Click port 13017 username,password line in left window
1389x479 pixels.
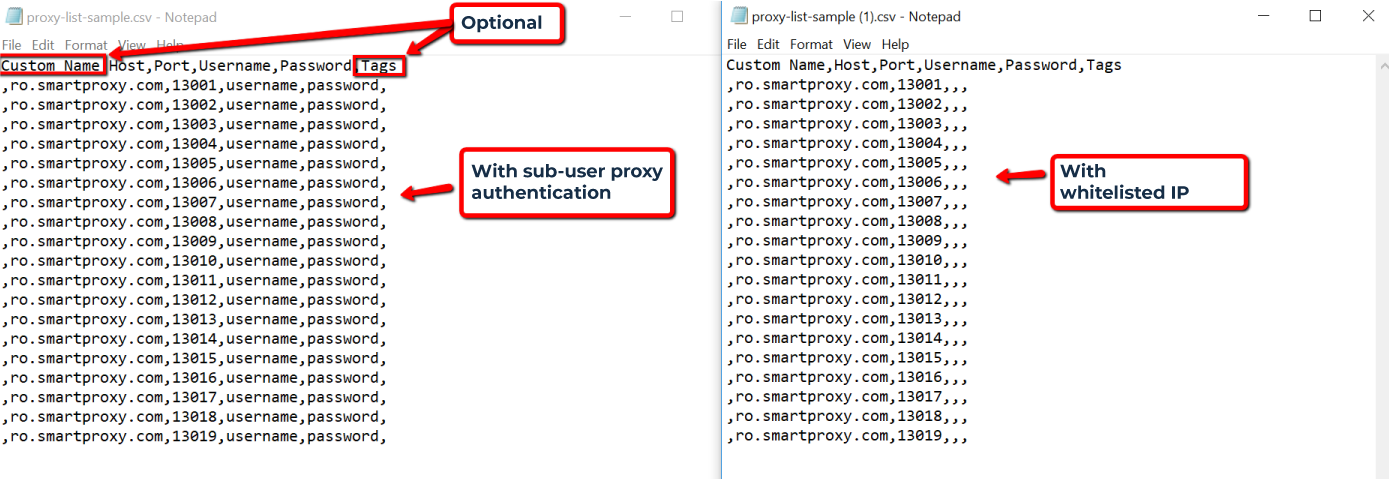[x=194, y=398]
